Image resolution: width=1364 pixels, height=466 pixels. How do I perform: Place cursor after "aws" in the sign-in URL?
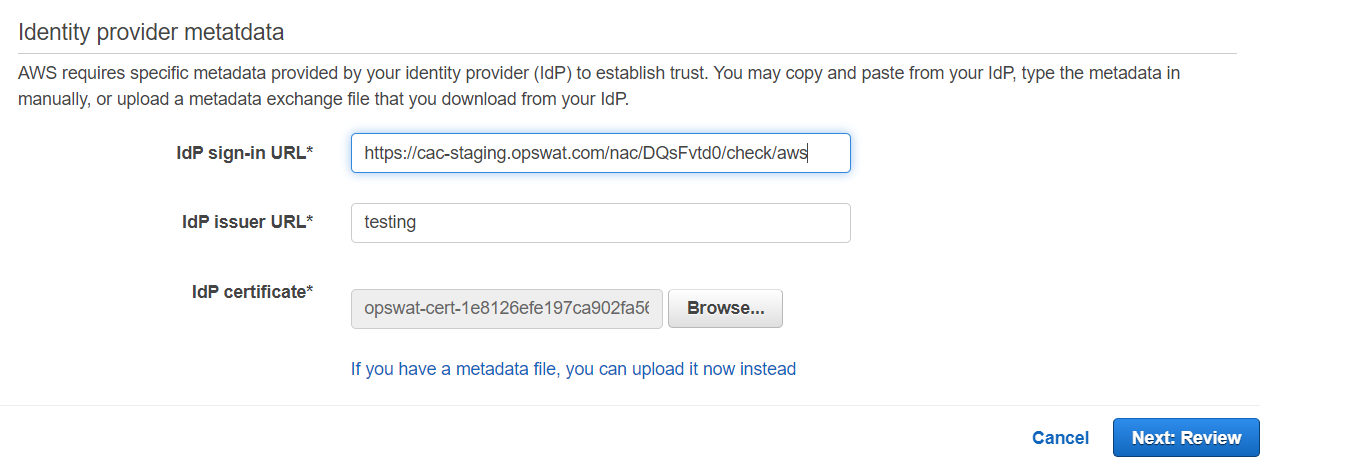pyautogui.click(x=809, y=153)
